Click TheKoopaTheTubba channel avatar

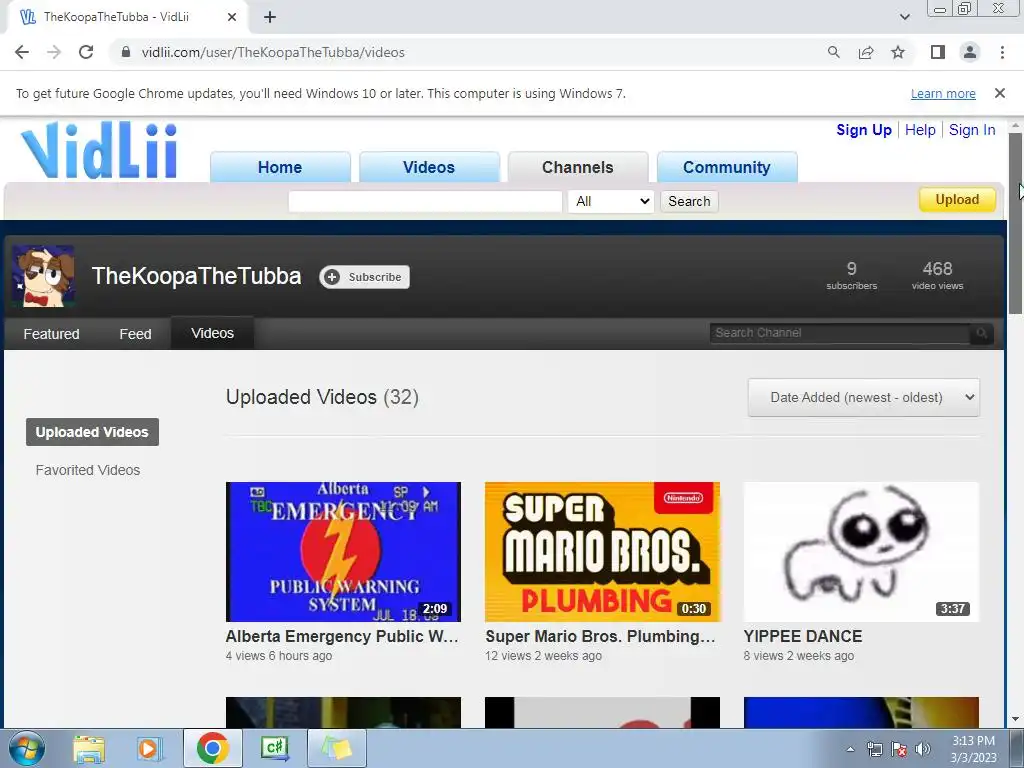pos(44,276)
